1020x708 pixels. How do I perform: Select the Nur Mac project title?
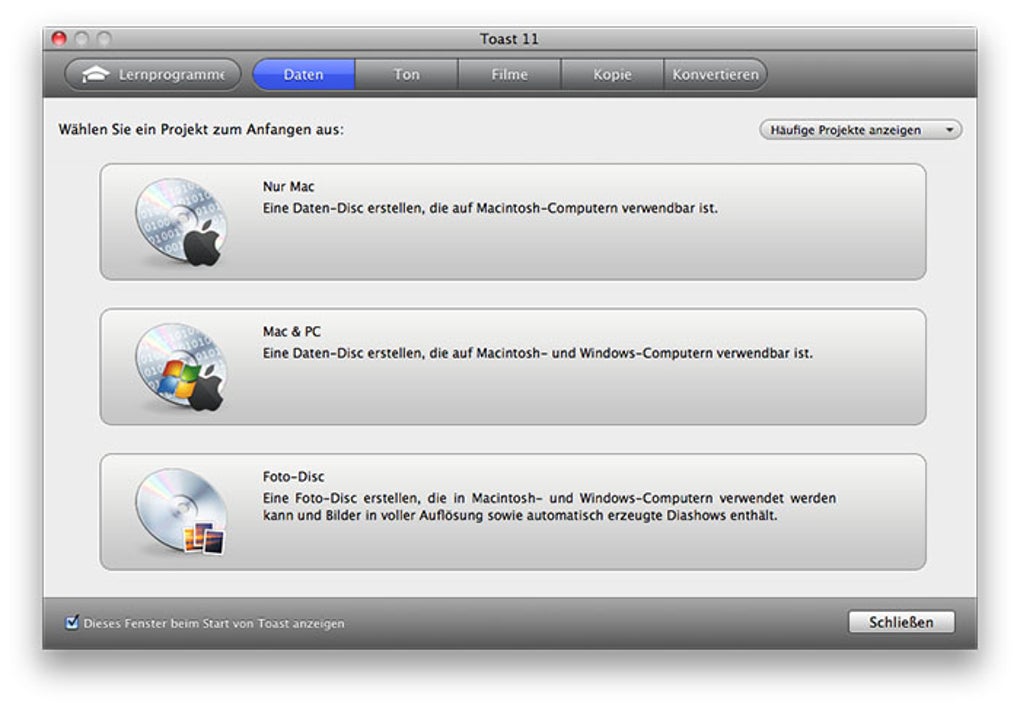click(x=288, y=187)
